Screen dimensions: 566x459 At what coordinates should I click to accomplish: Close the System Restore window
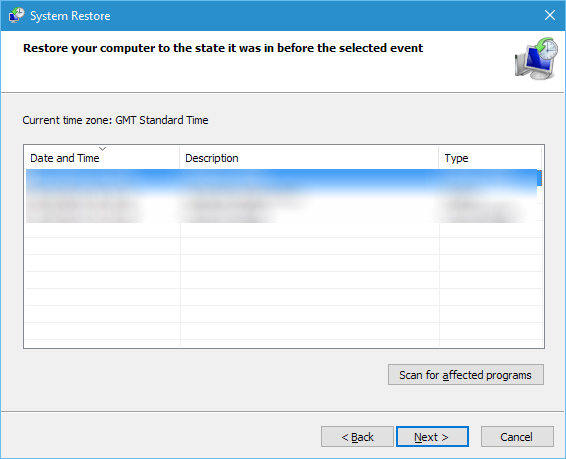tap(550, 15)
